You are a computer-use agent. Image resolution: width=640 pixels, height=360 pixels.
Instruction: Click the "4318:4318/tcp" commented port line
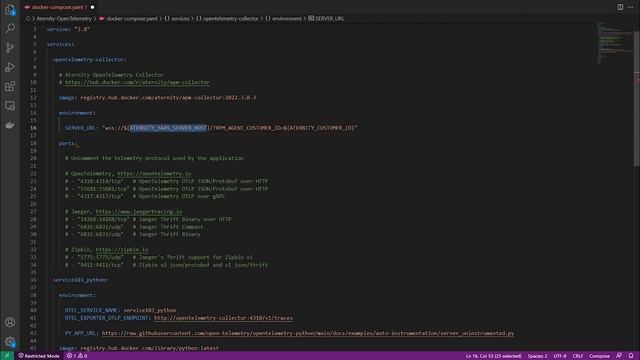[167, 181]
